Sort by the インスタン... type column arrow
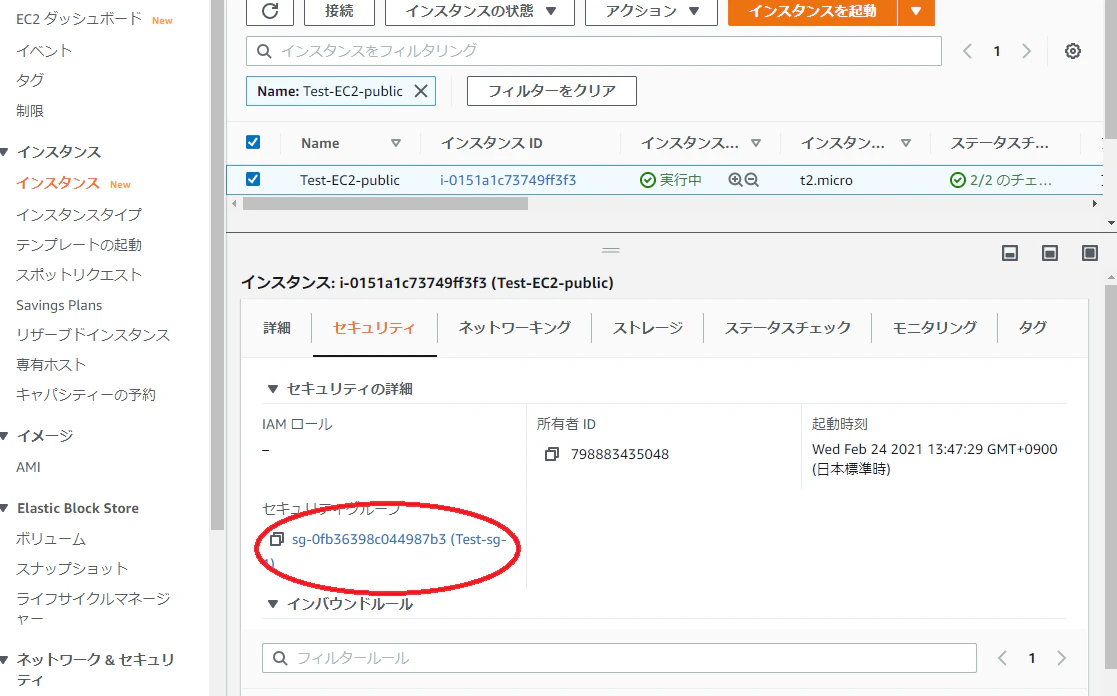1117x696 pixels. pos(905,143)
